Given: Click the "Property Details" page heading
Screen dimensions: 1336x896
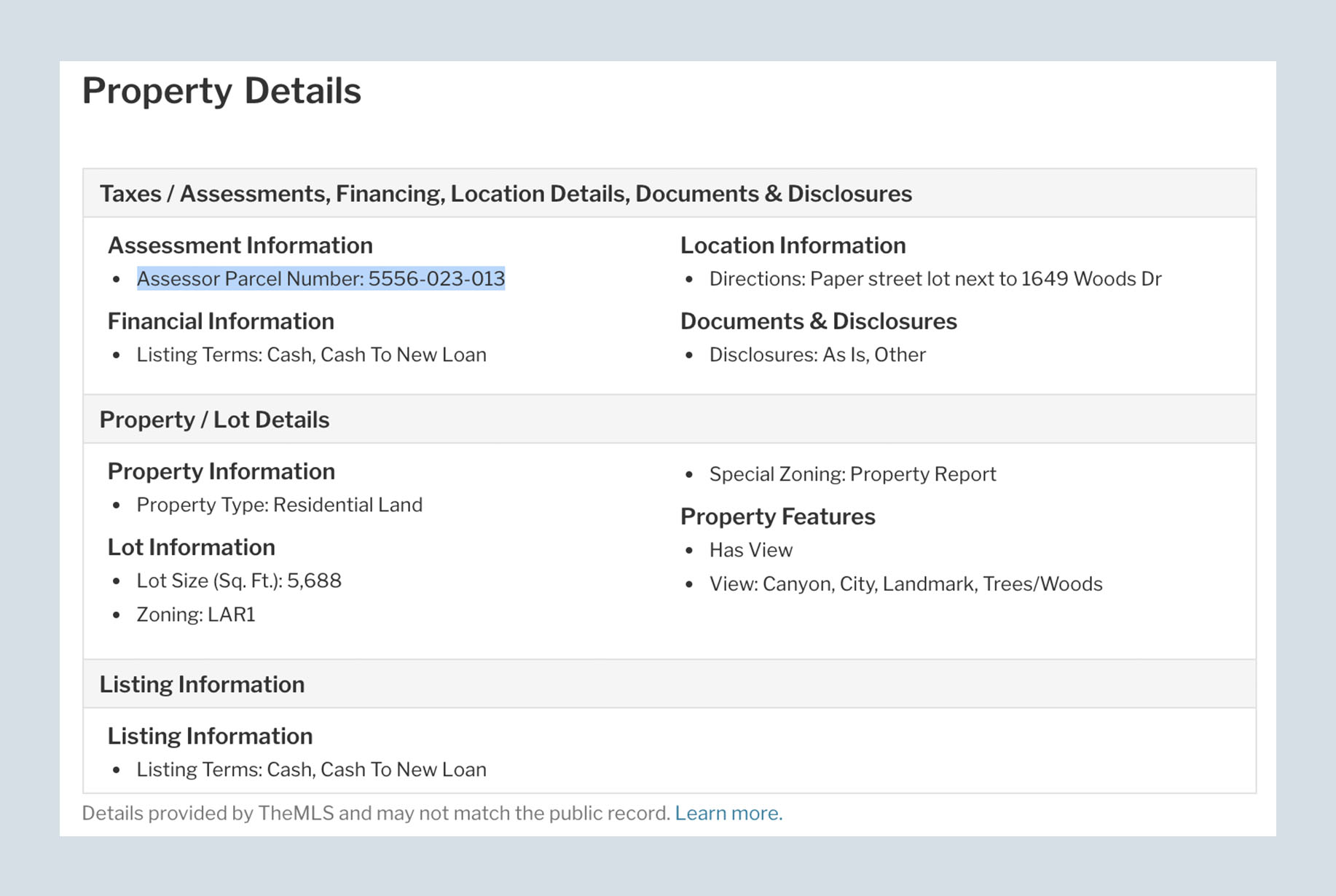Looking at the screenshot, I should click(x=221, y=91).
